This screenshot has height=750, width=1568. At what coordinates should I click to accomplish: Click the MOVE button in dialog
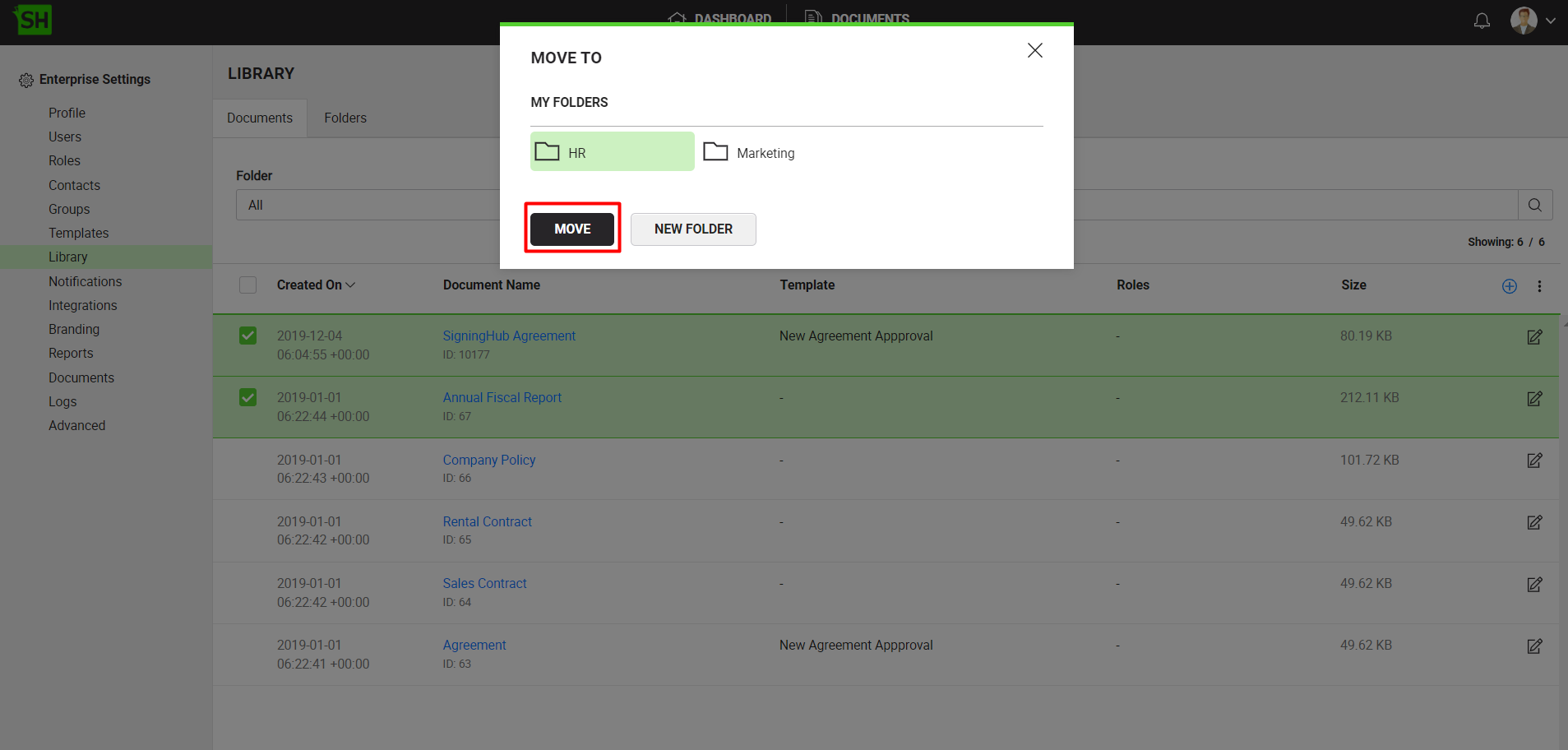(x=572, y=229)
